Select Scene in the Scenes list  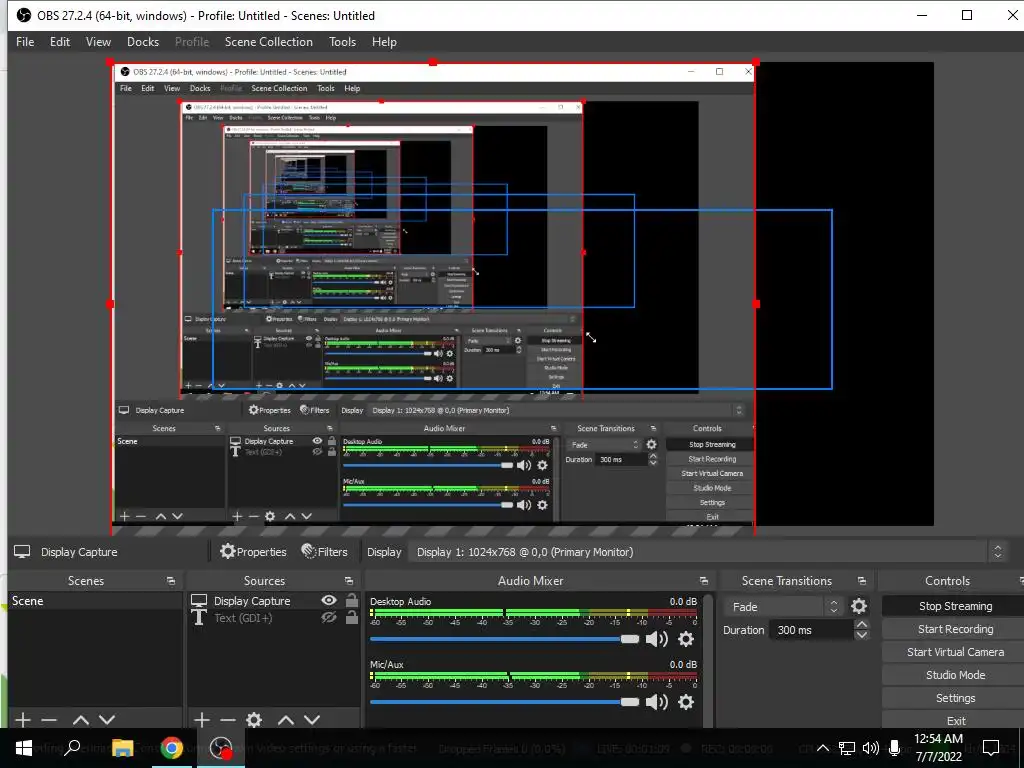(95, 601)
